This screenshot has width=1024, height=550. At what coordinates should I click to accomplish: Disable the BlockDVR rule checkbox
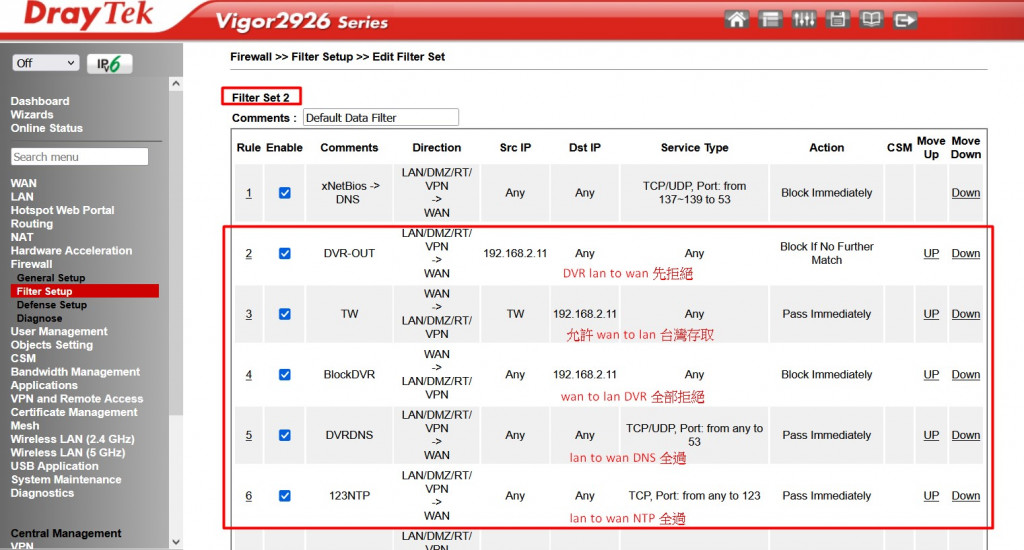coord(285,374)
